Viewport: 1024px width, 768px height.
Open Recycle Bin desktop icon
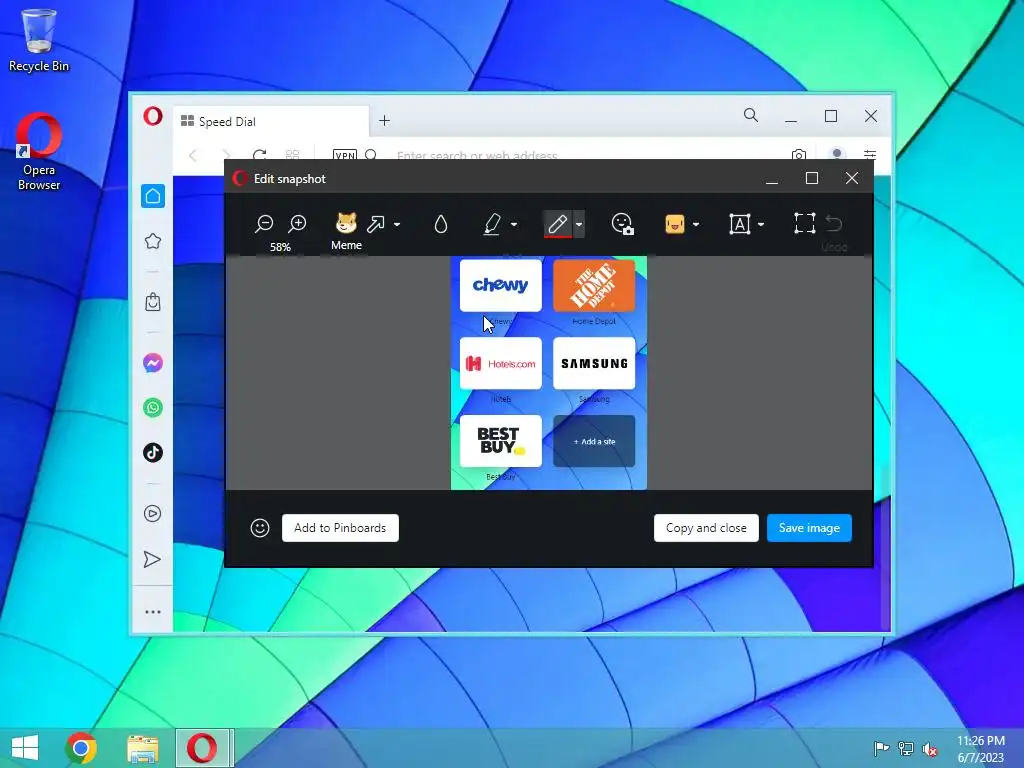(x=39, y=40)
